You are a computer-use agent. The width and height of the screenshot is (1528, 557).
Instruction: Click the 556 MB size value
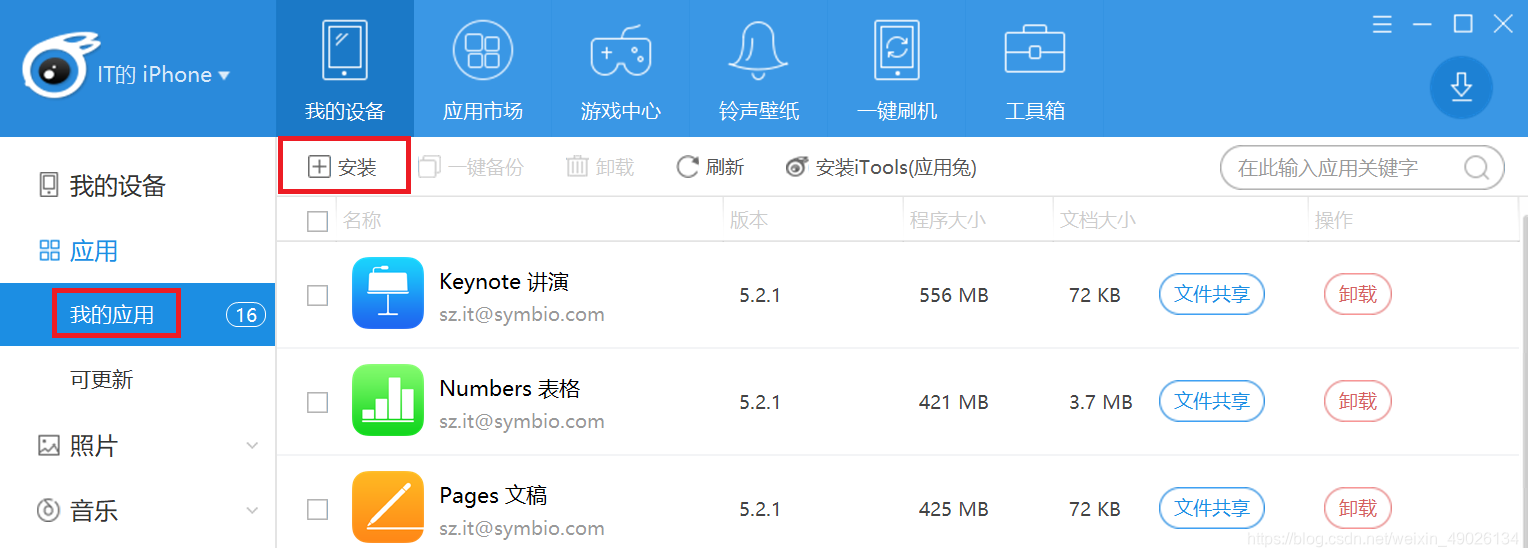click(954, 295)
